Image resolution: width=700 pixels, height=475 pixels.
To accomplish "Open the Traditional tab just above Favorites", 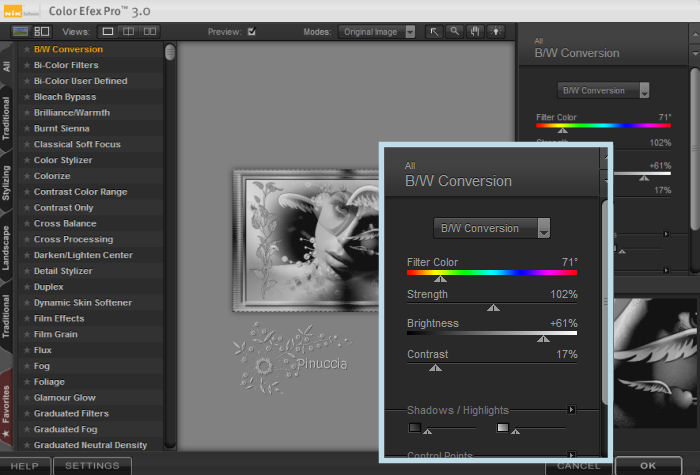I will click(x=6, y=316).
